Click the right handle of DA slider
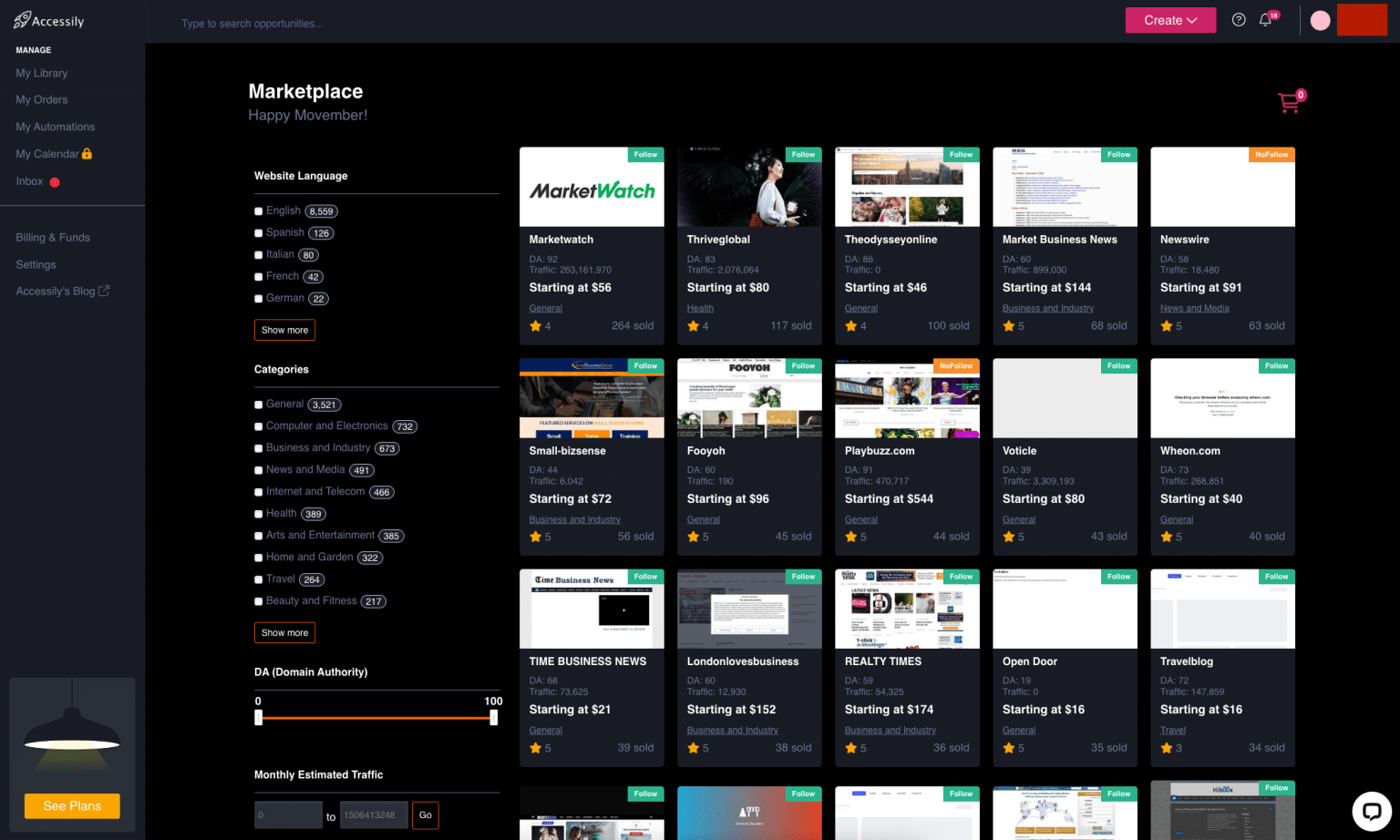Viewport: 1400px width, 840px height. [493, 718]
